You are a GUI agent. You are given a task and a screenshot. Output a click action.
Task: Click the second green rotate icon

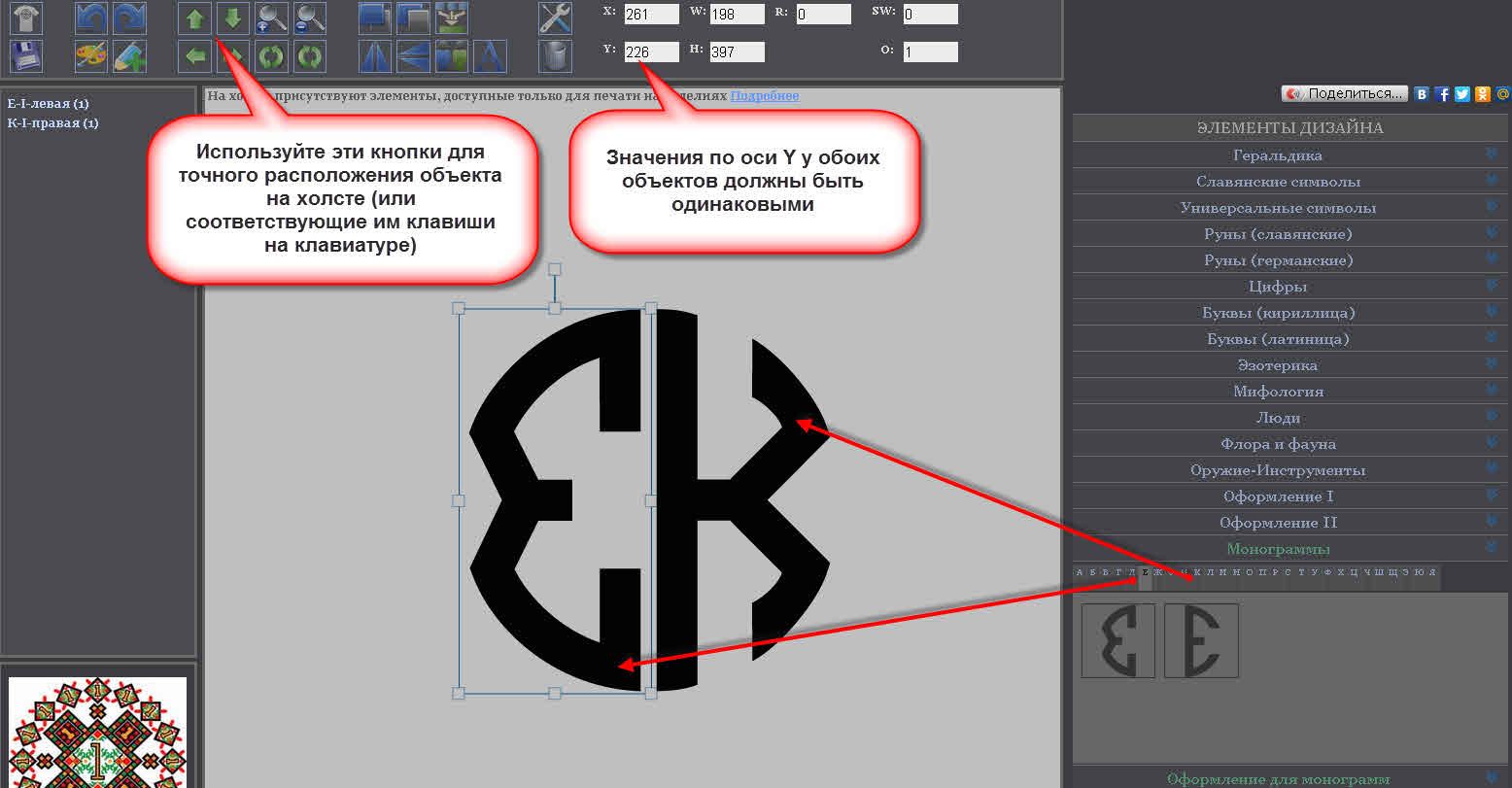point(309,56)
